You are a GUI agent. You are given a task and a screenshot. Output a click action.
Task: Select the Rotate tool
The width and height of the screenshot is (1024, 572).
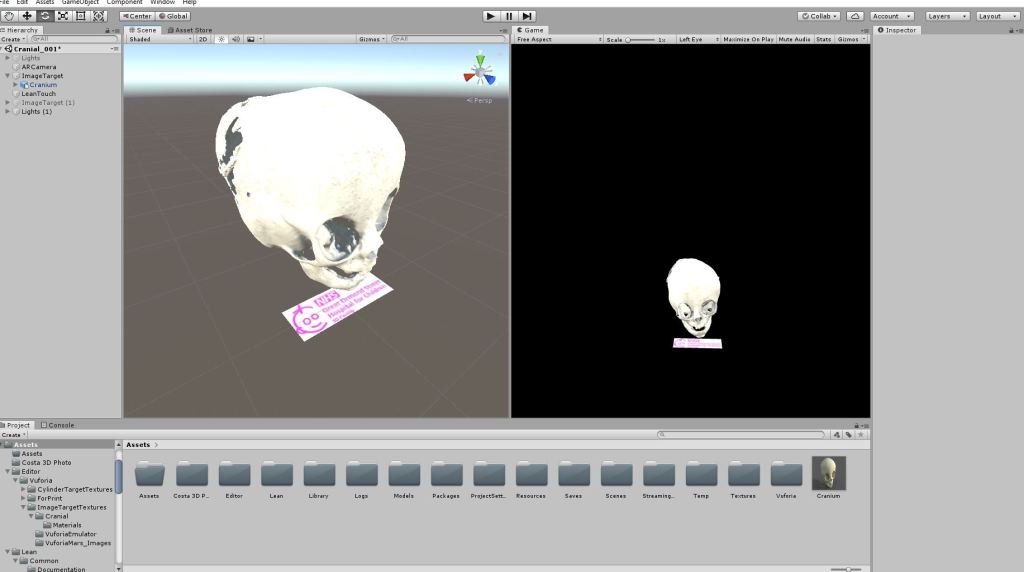point(45,16)
